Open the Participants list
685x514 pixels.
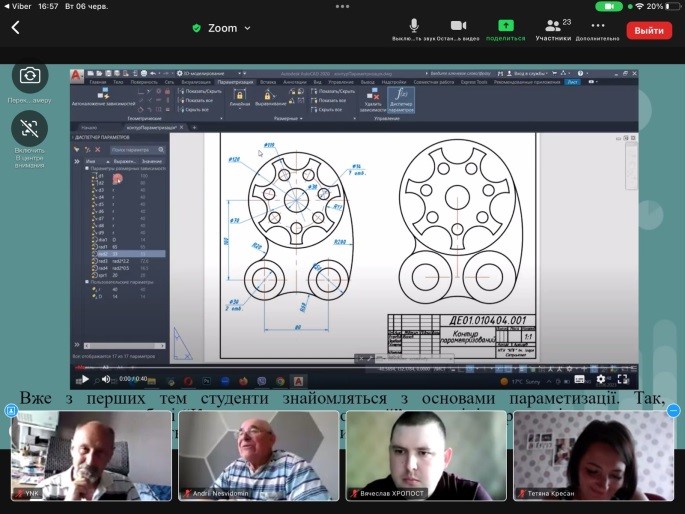tap(552, 26)
